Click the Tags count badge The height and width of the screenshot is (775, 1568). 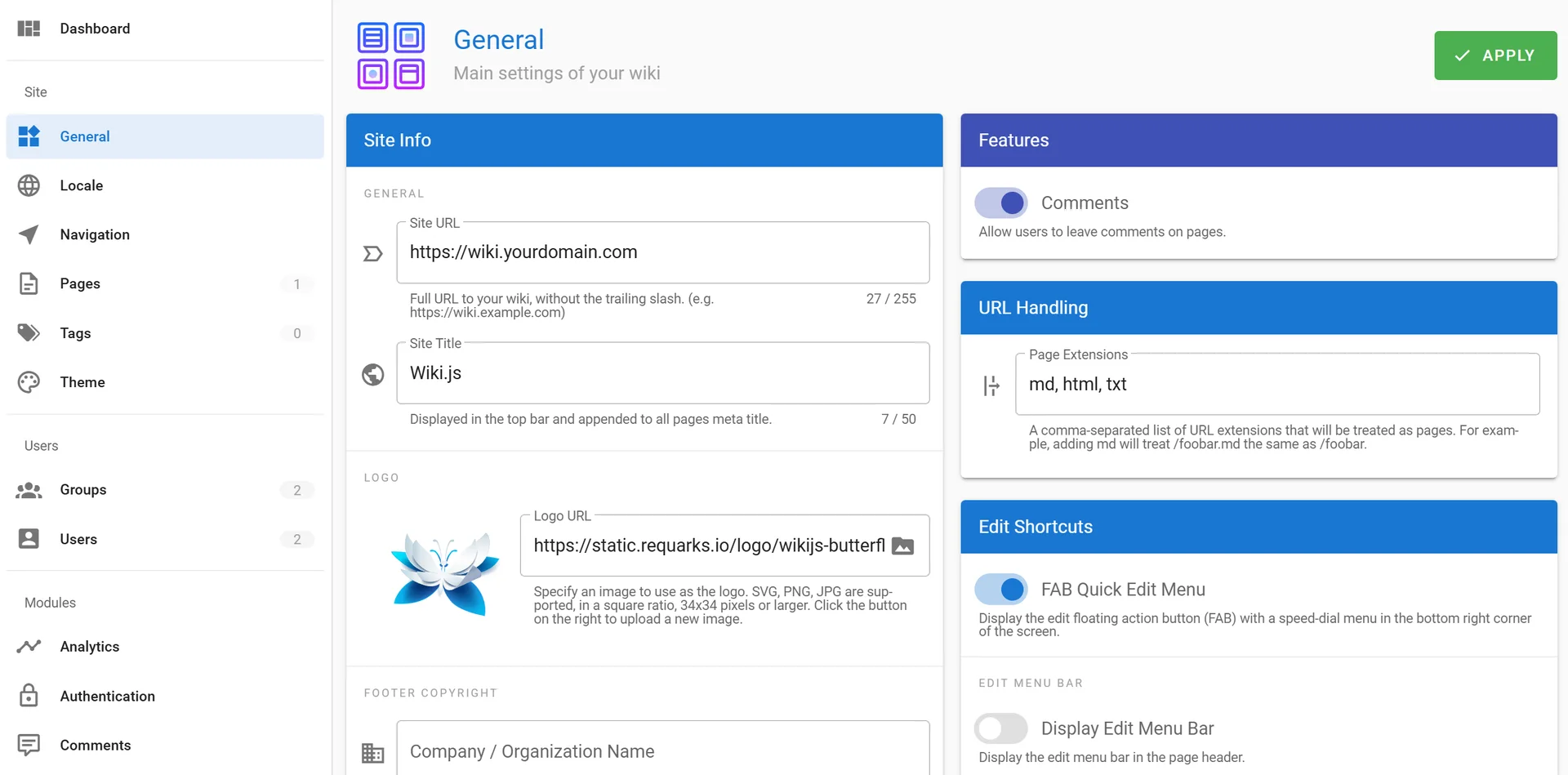click(297, 333)
